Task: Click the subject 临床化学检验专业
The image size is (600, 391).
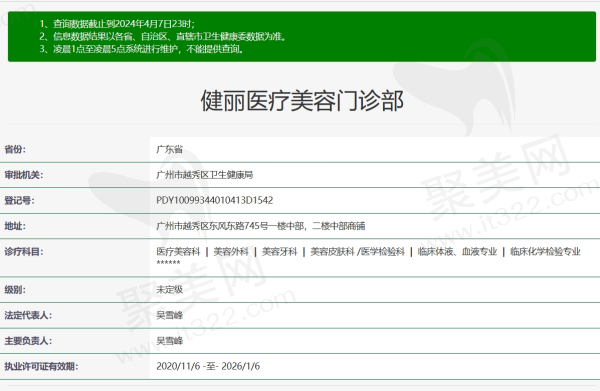Action: tap(545, 252)
